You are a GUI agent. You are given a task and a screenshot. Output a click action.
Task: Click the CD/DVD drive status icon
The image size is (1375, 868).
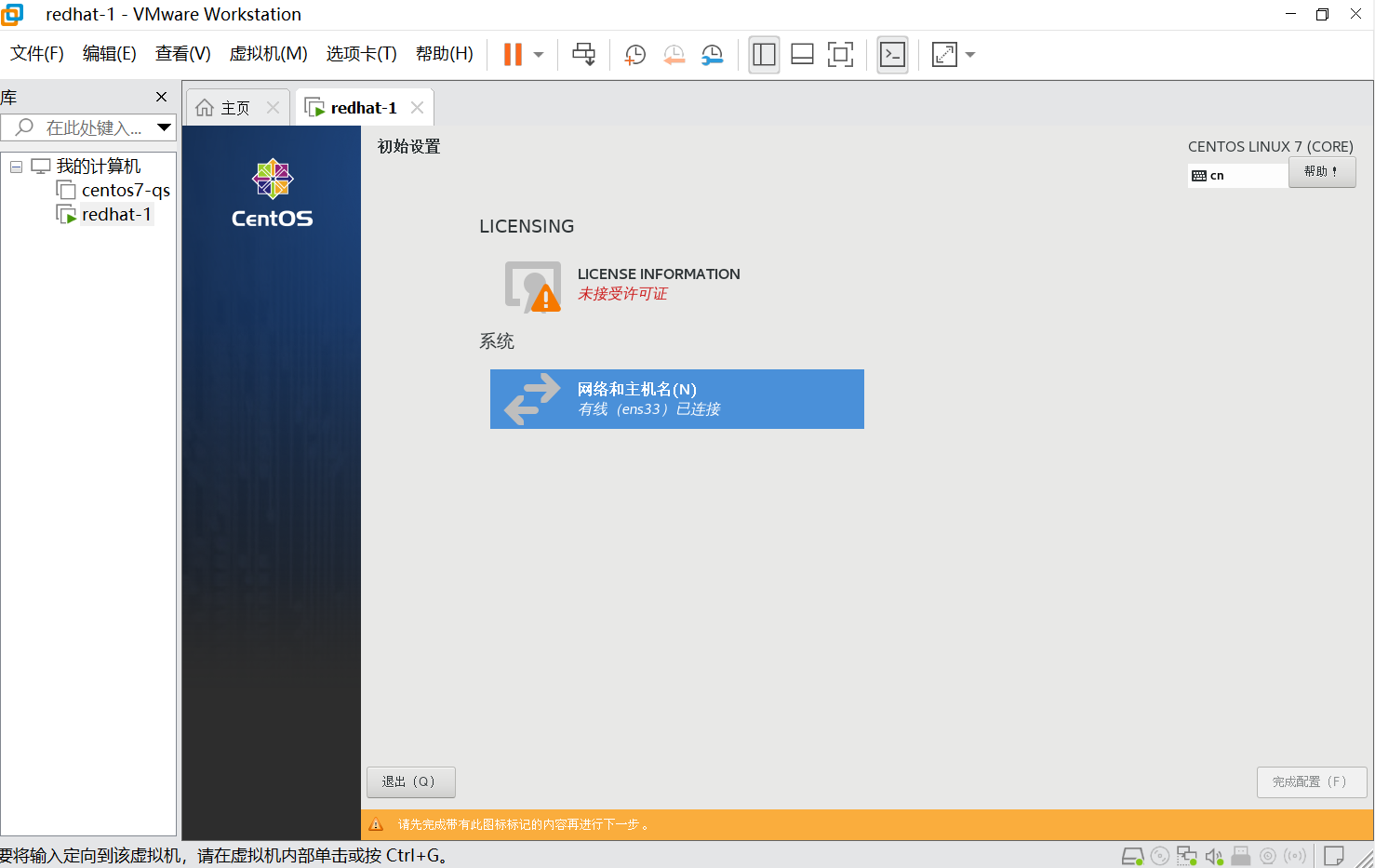click(x=1160, y=856)
